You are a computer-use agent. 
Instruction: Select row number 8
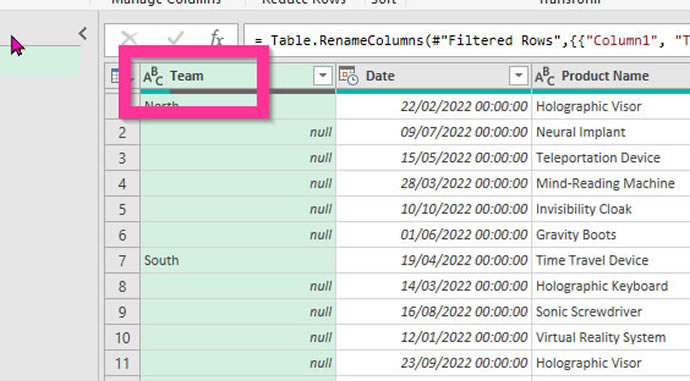pos(122,286)
